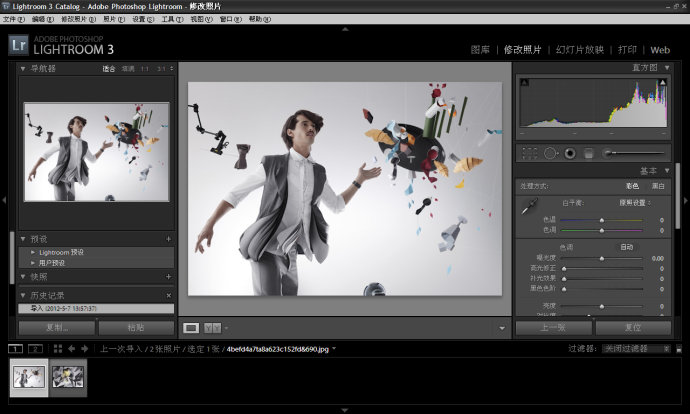Open grid view from filmstrip bar
690x414 pixels.
pos(58,349)
